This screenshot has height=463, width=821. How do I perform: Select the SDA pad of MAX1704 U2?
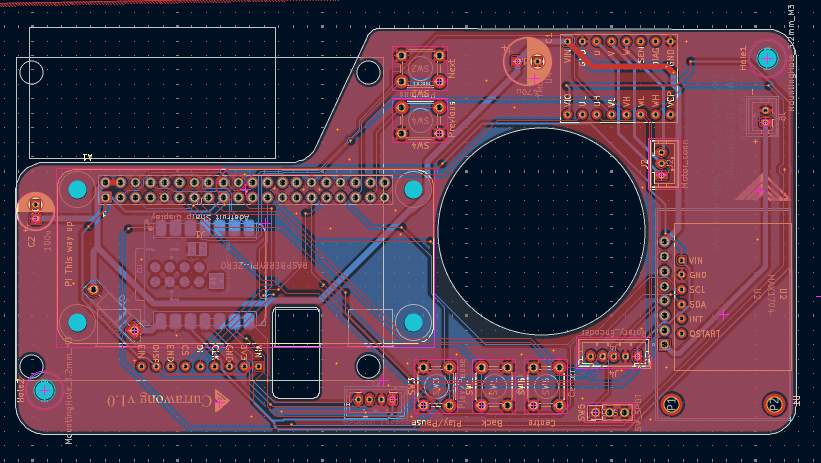tap(681, 304)
